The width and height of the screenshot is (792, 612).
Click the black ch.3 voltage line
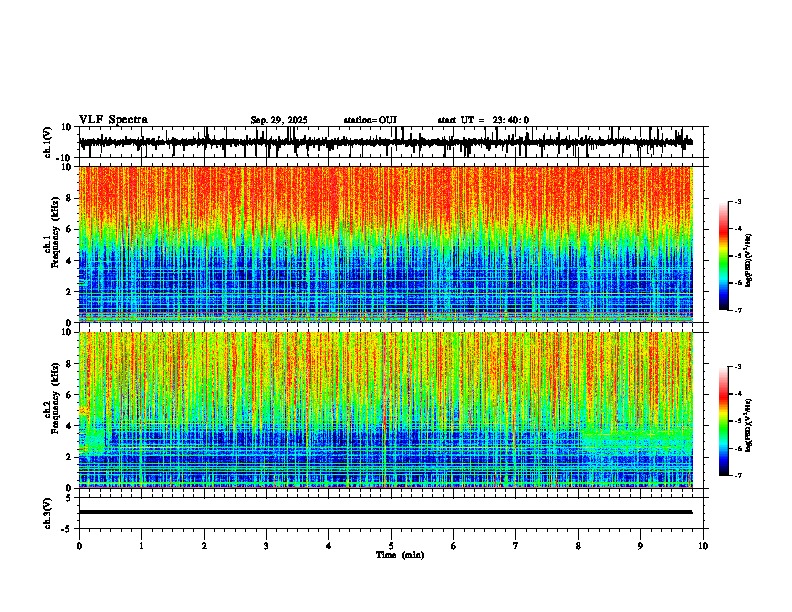pos(386,512)
